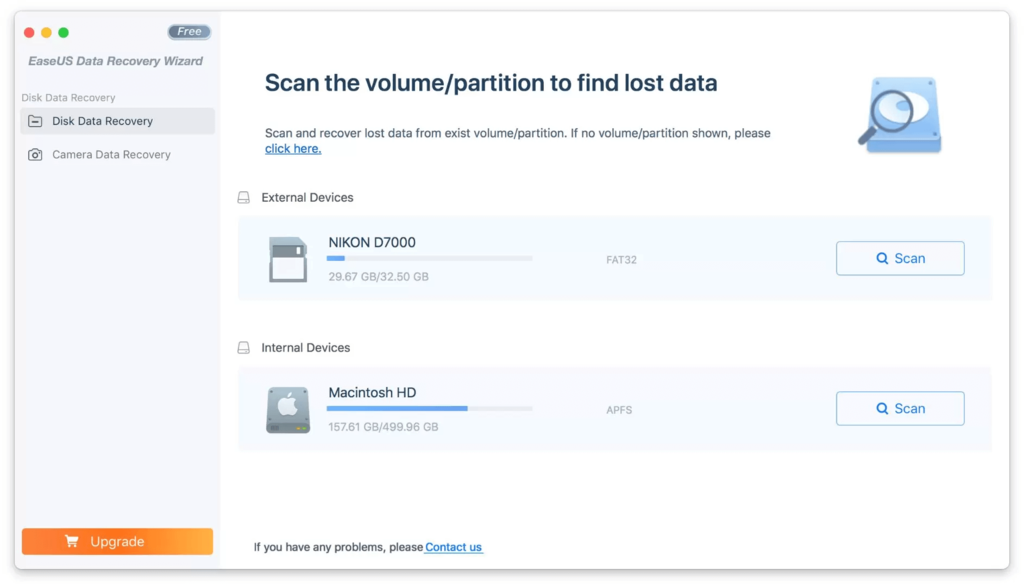Select the Macintosh HD volume name
The height and width of the screenshot is (587, 1024).
click(372, 393)
